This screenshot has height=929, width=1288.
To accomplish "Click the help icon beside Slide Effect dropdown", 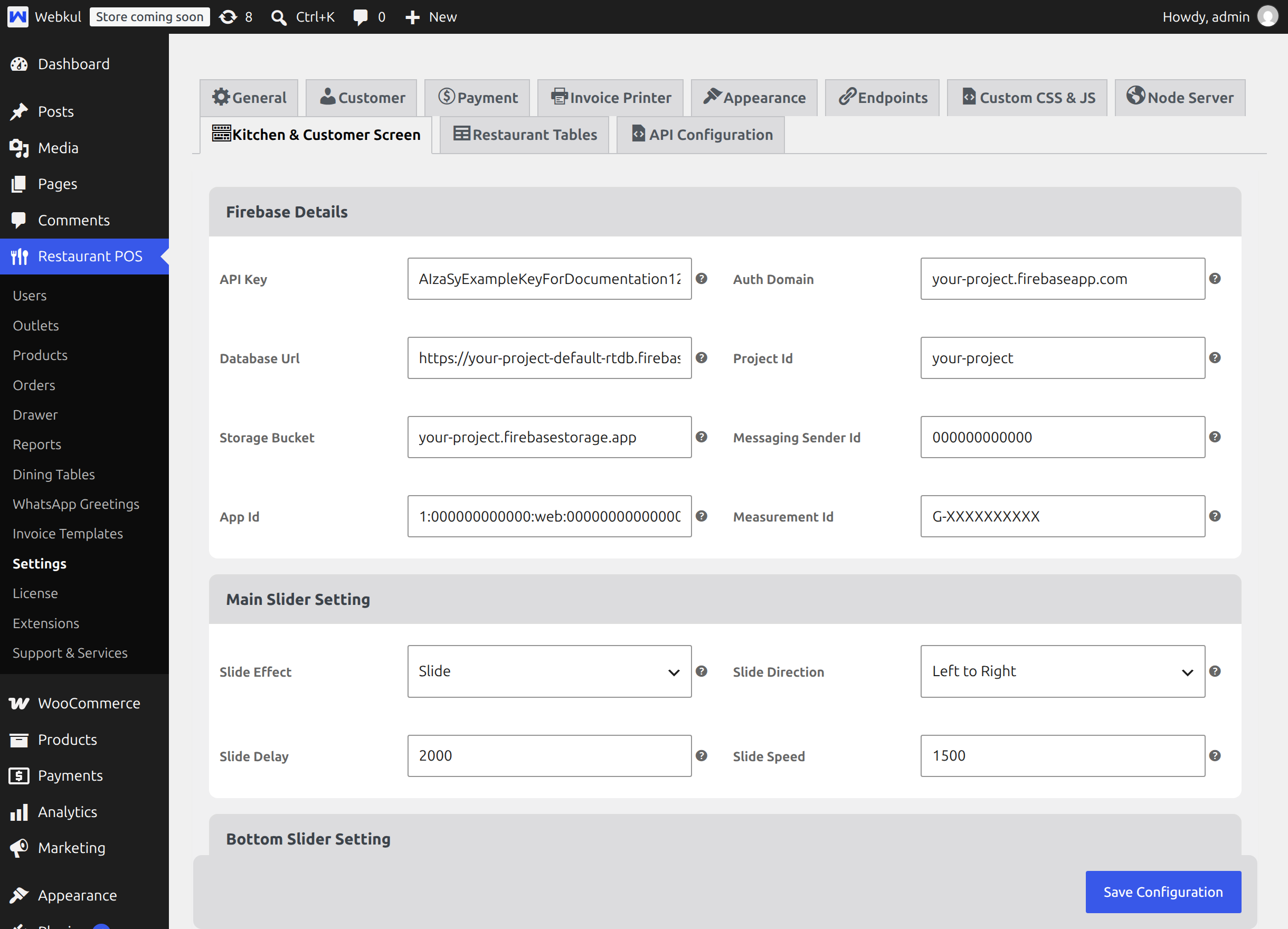I will coord(702,671).
